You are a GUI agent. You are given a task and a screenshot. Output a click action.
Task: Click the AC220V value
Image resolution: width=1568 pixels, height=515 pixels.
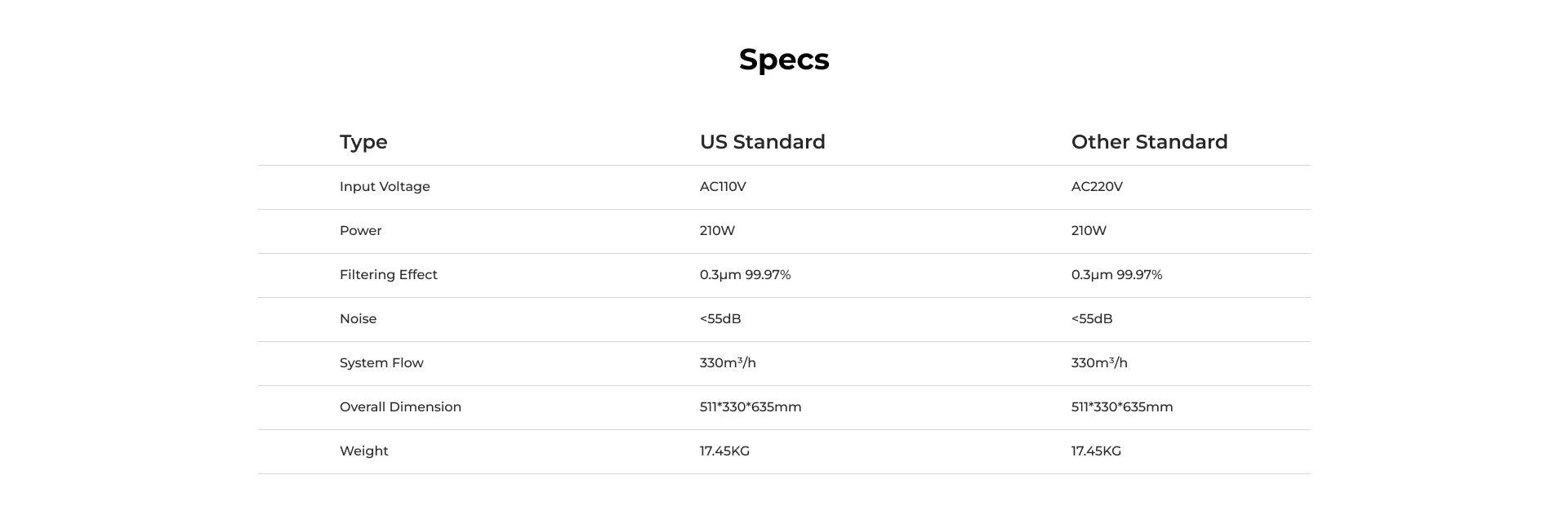point(1097,187)
